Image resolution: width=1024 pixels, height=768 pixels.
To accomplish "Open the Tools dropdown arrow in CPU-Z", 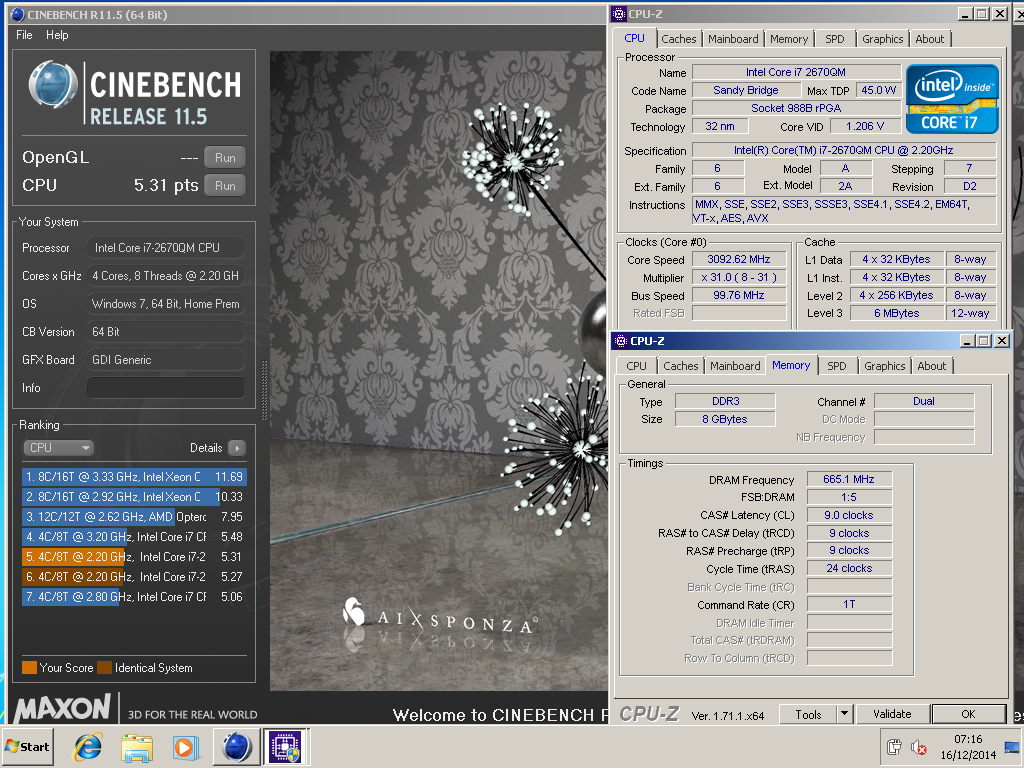I will 844,714.
